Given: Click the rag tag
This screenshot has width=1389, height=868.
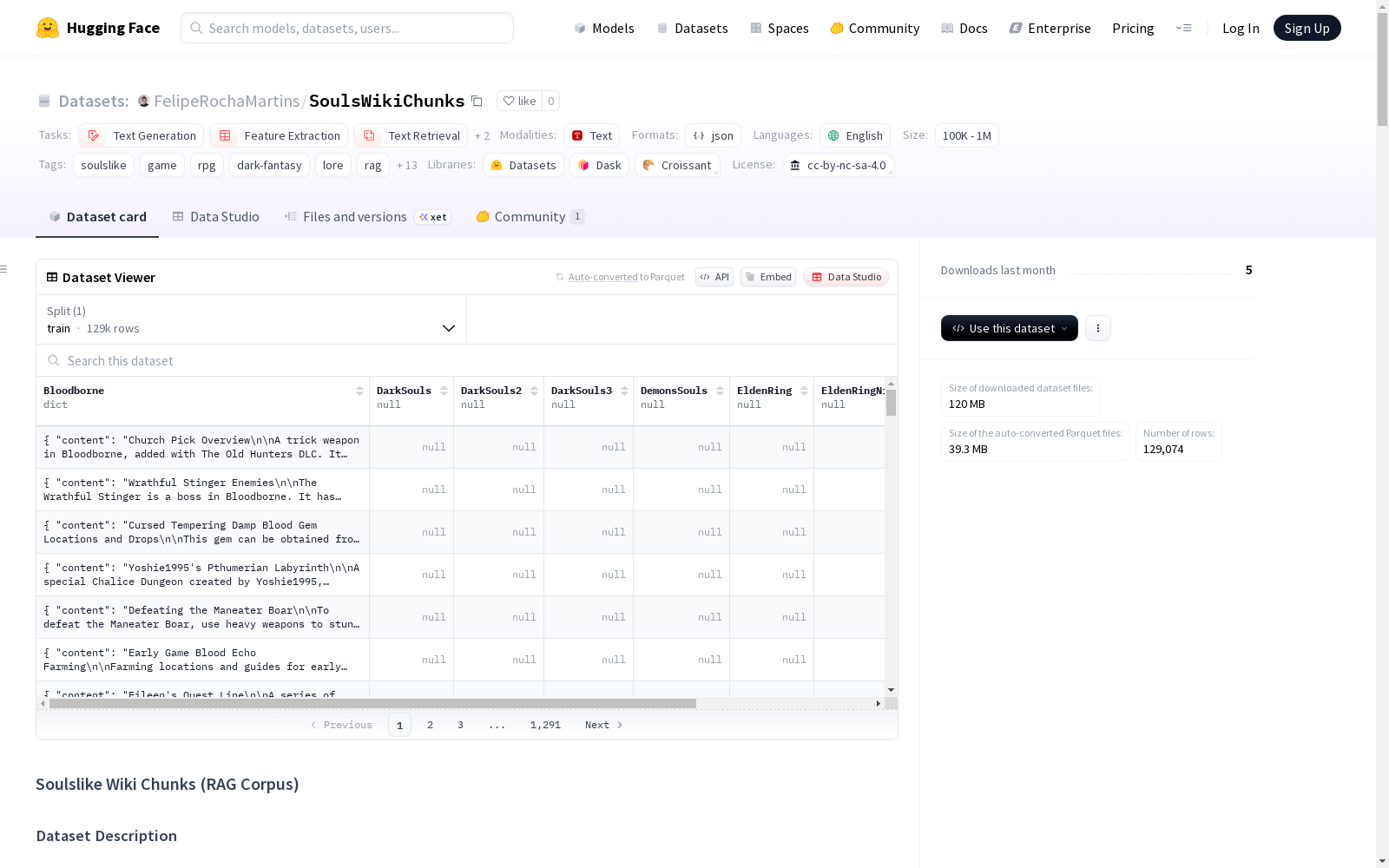Looking at the screenshot, I should (372, 165).
